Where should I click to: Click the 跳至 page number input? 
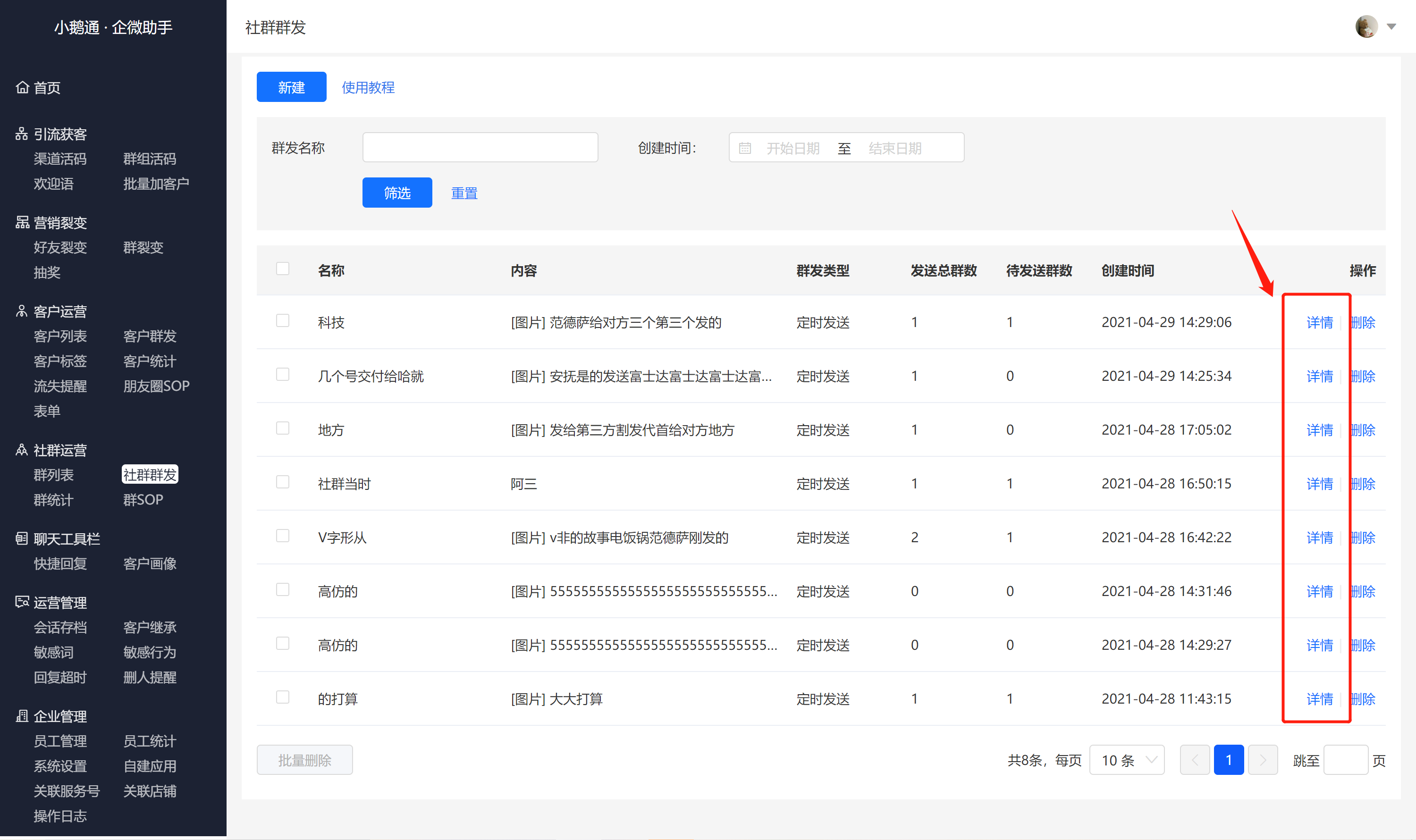click(1346, 760)
